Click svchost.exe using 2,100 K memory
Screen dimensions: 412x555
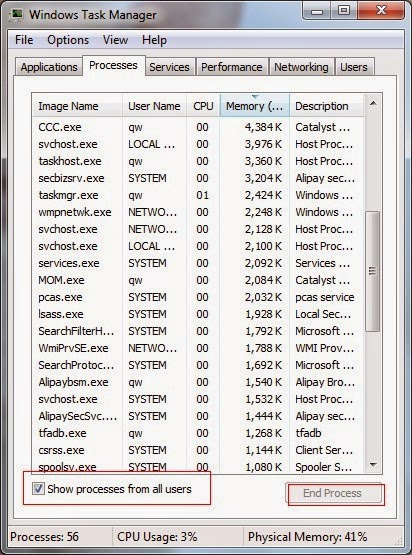[x=198, y=246]
